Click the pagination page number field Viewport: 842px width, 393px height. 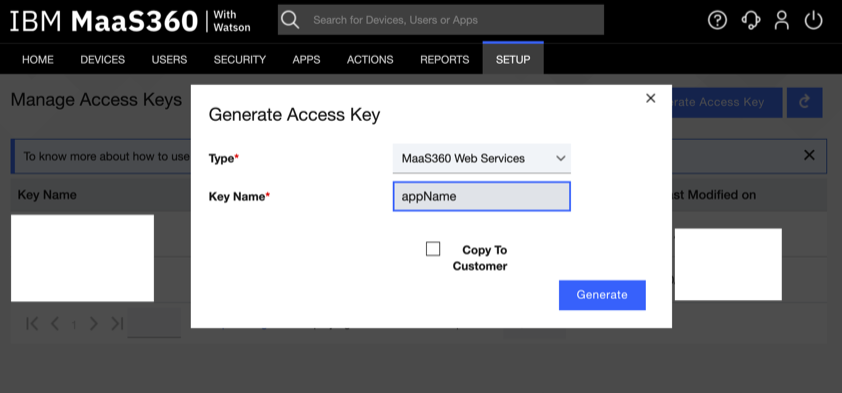click(154, 323)
